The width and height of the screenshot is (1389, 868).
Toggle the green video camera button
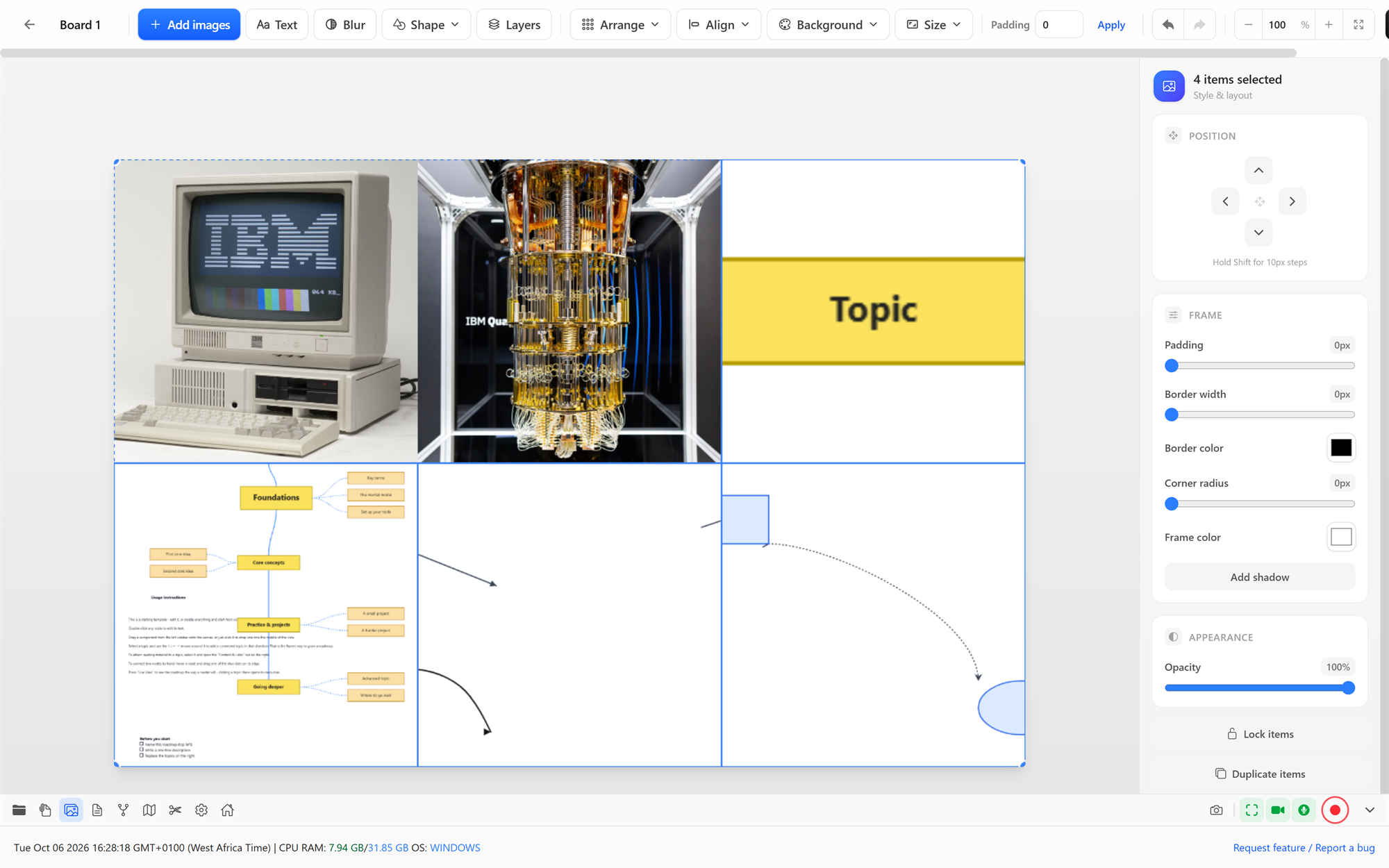pos(1278,810)
